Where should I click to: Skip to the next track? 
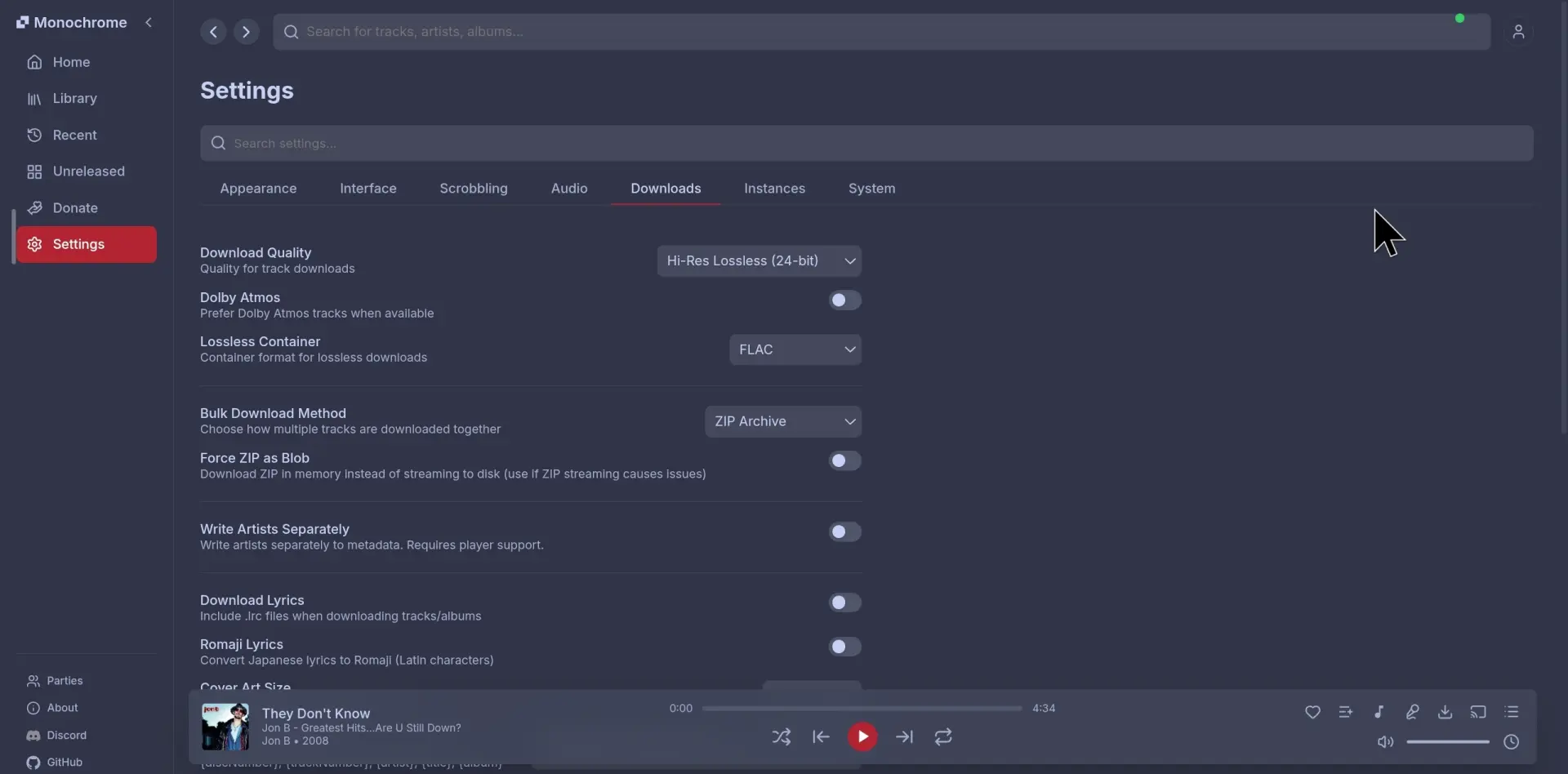point(904,737)
